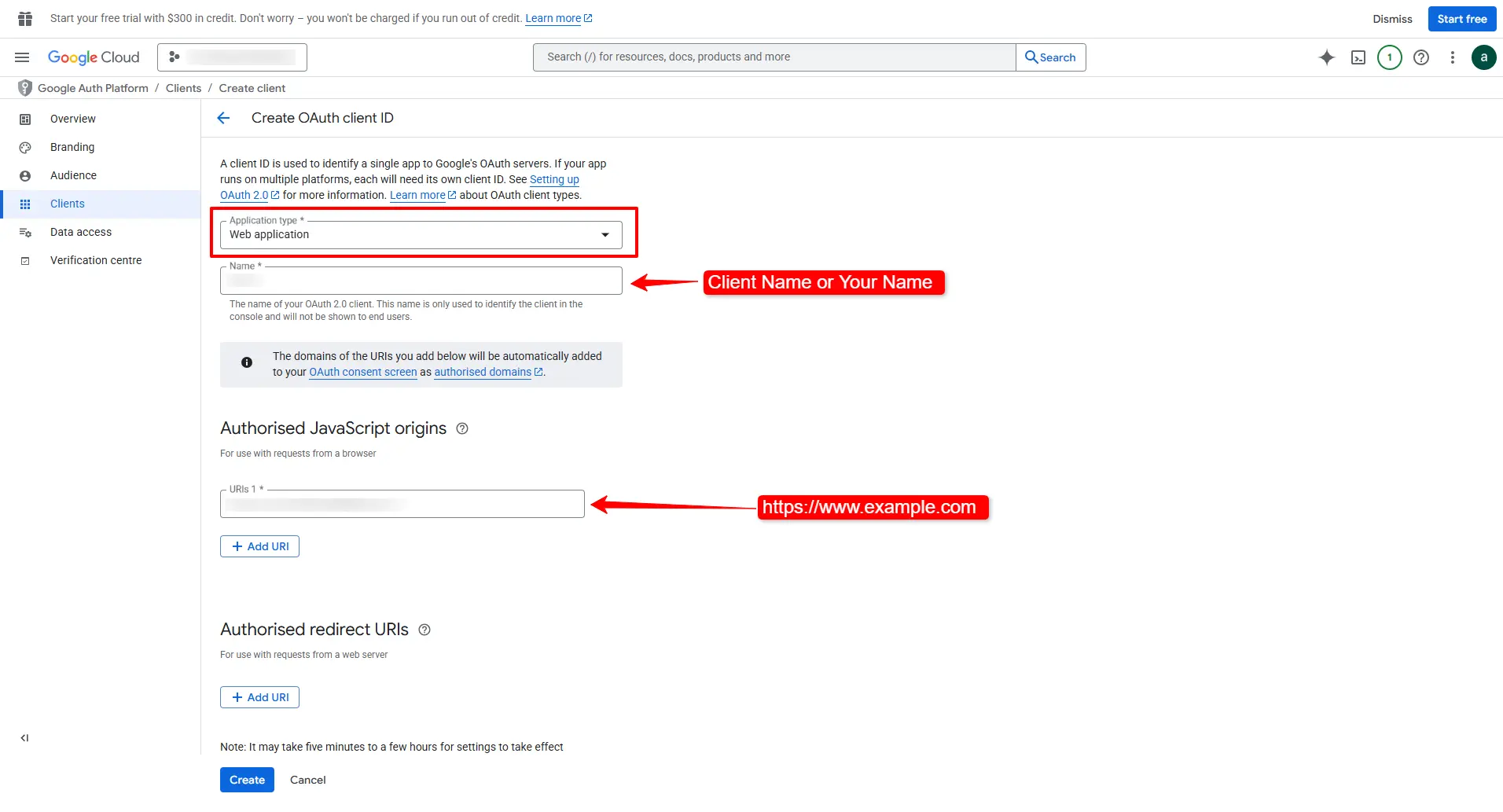Click the Clients grid icon
1503x812 pixels.
tap(25, 204)
